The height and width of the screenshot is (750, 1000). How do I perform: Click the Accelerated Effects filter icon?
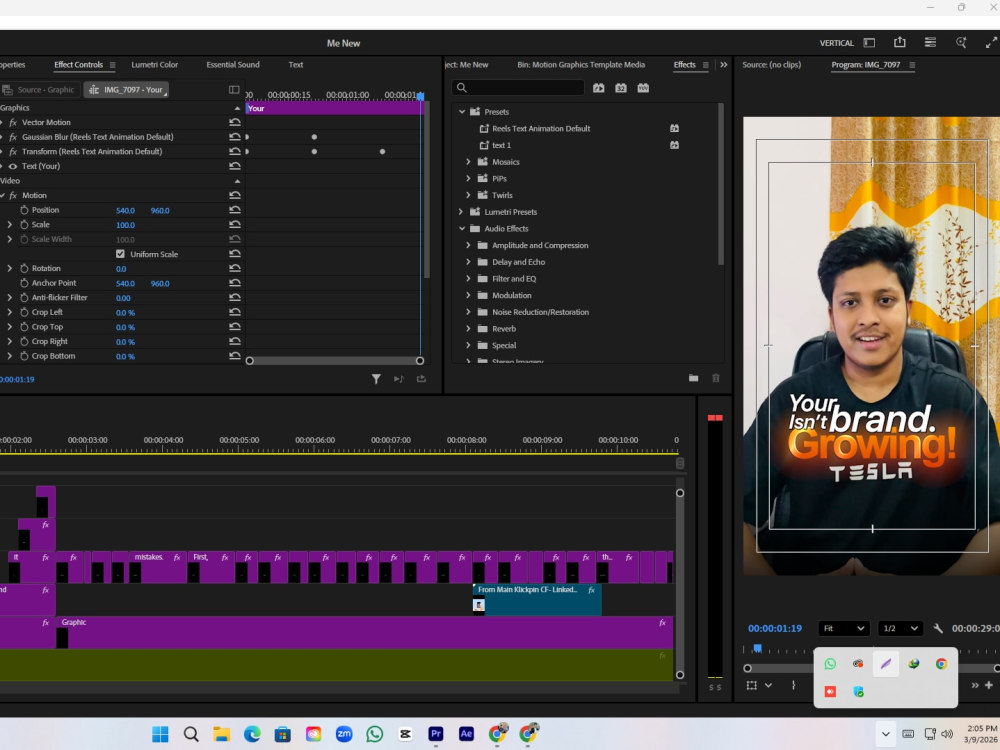pos(598,88)
